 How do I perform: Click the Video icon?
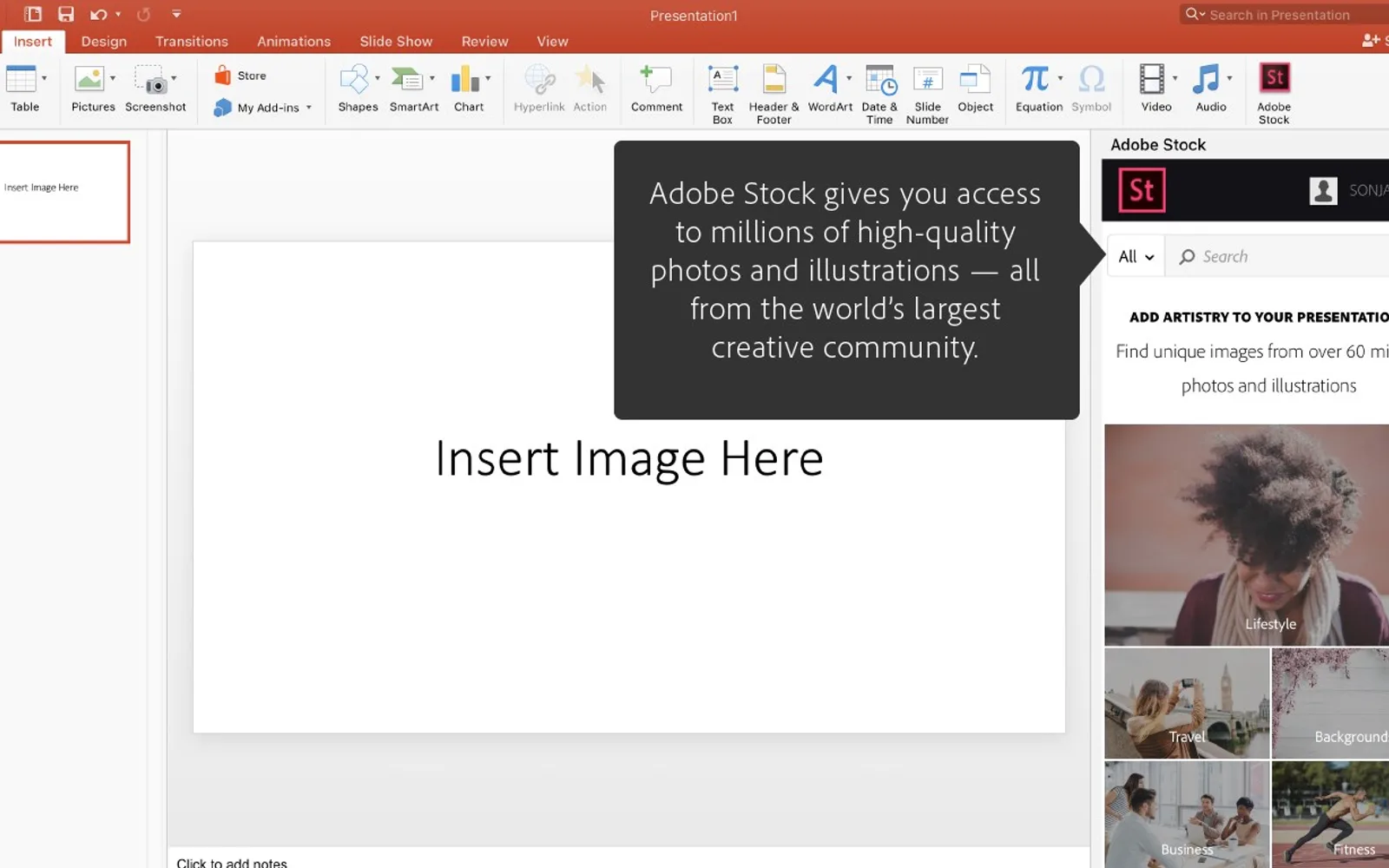coord(1152,79)
